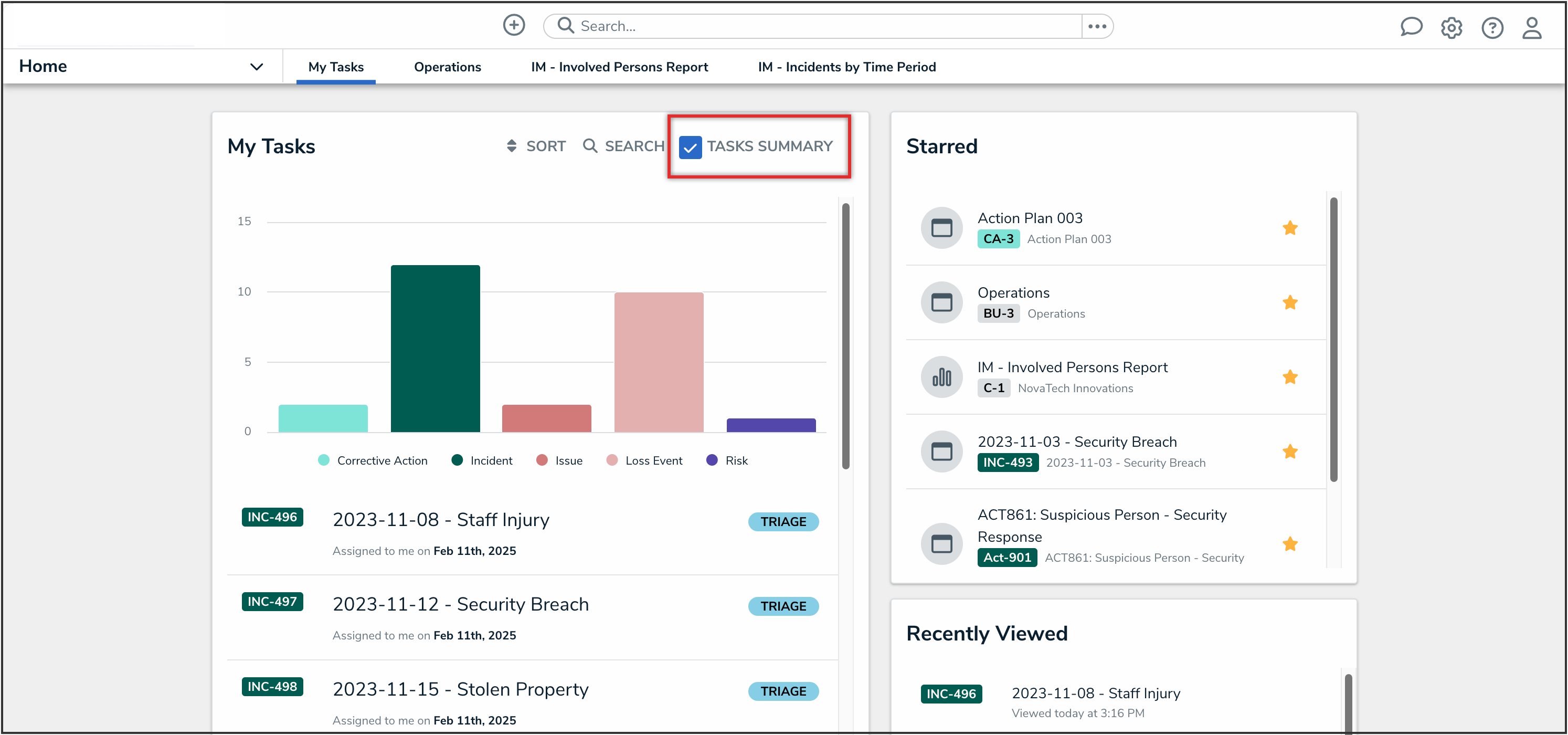Open the Sort options in My Tasks
1568x735 pixels.
(536, 146)
